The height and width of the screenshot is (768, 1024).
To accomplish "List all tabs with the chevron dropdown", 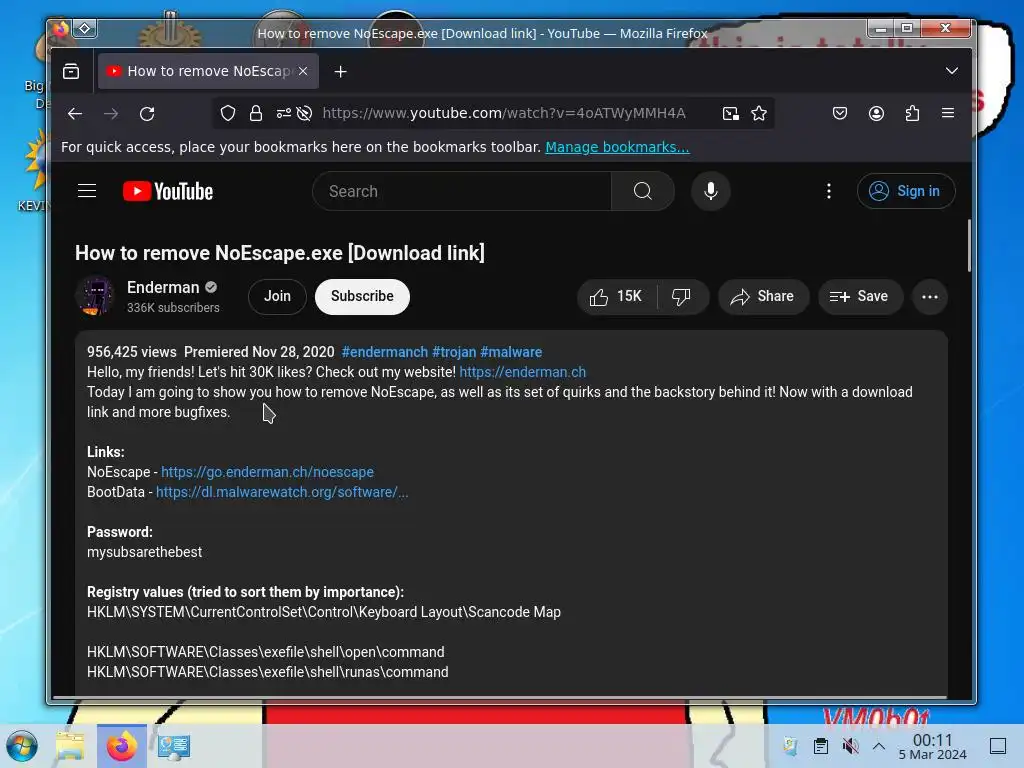I will [x=952, y=71].
